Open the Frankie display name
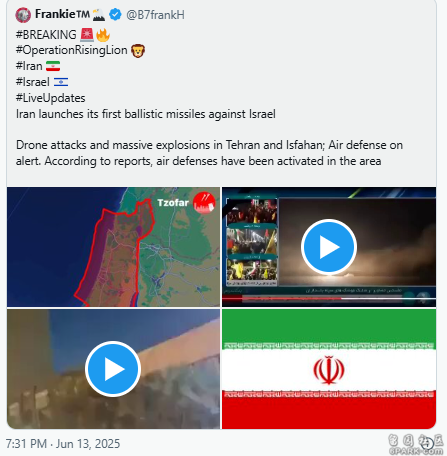This screenshot has width=447, height=456. pyautogui.click(x=62, y=14)
